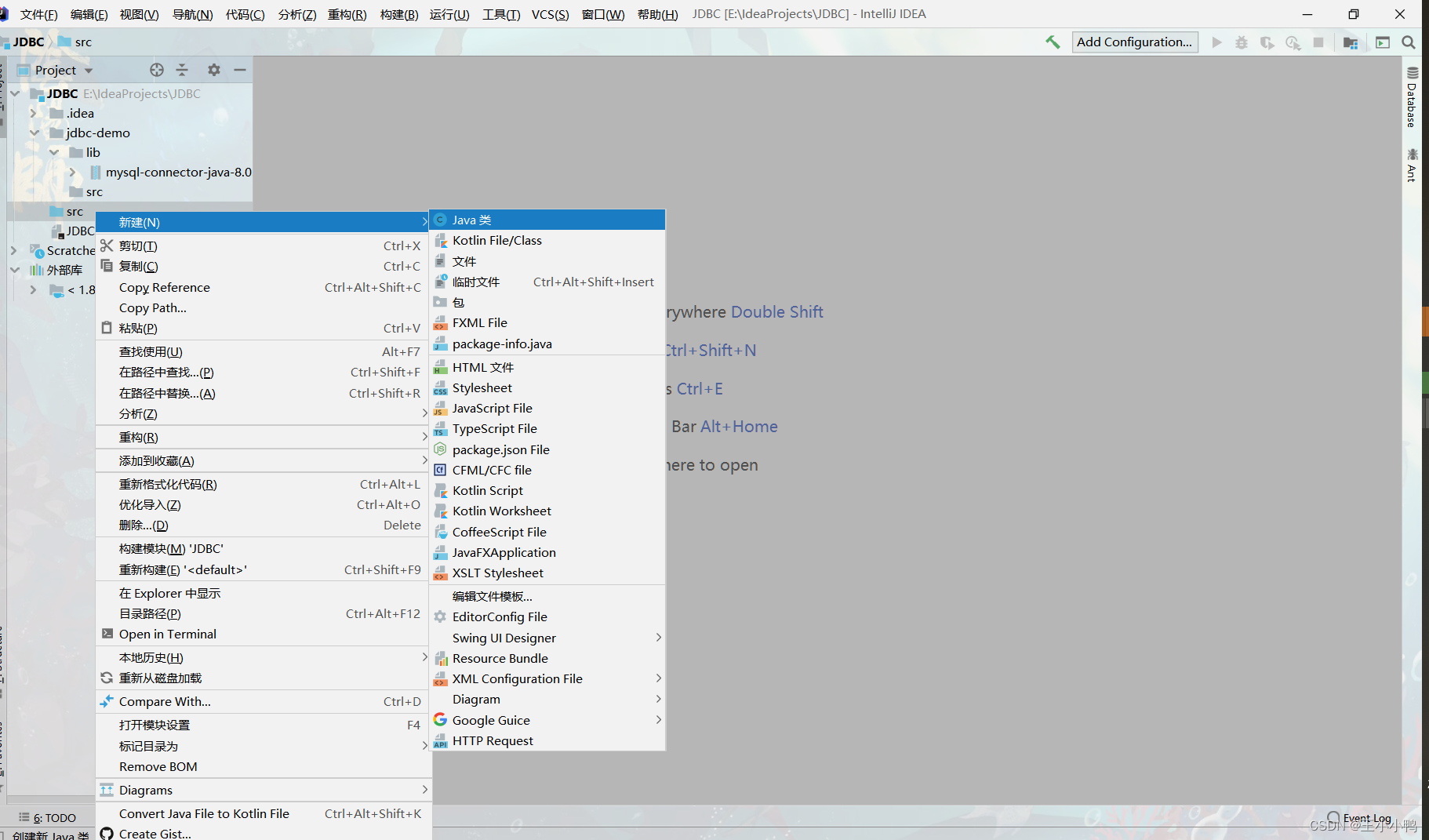Hide the Project panel with minus icon
1429x840 pixels.
pos(240,70)
